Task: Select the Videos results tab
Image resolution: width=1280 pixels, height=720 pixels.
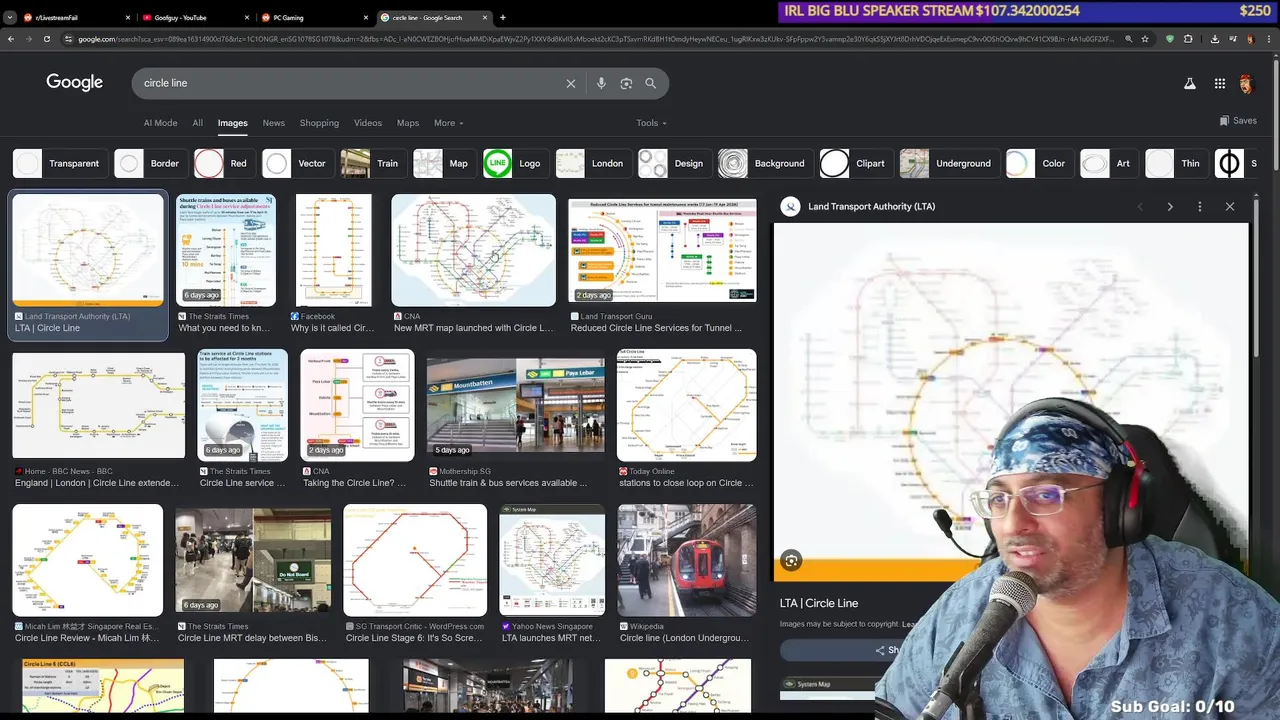Action: coord(368,123)
